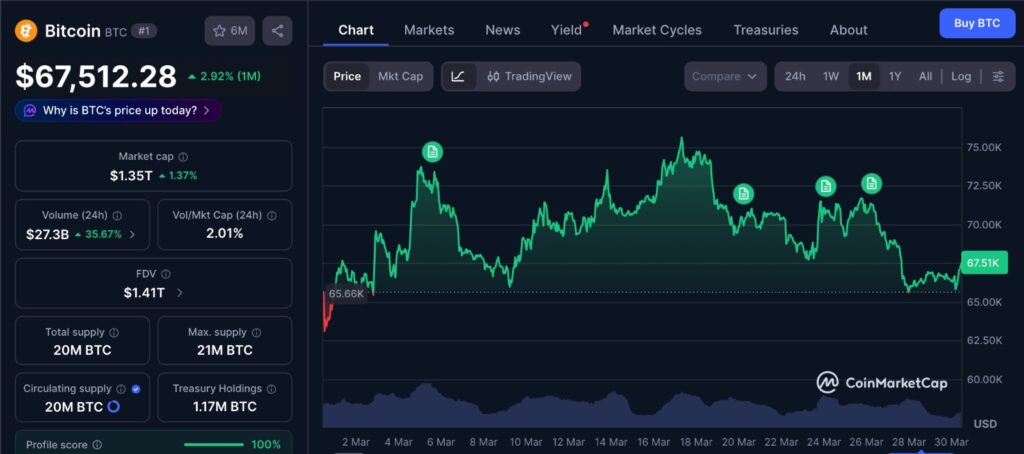
Task: Open news marker near 6 Mar
Action: pos(432,152)
